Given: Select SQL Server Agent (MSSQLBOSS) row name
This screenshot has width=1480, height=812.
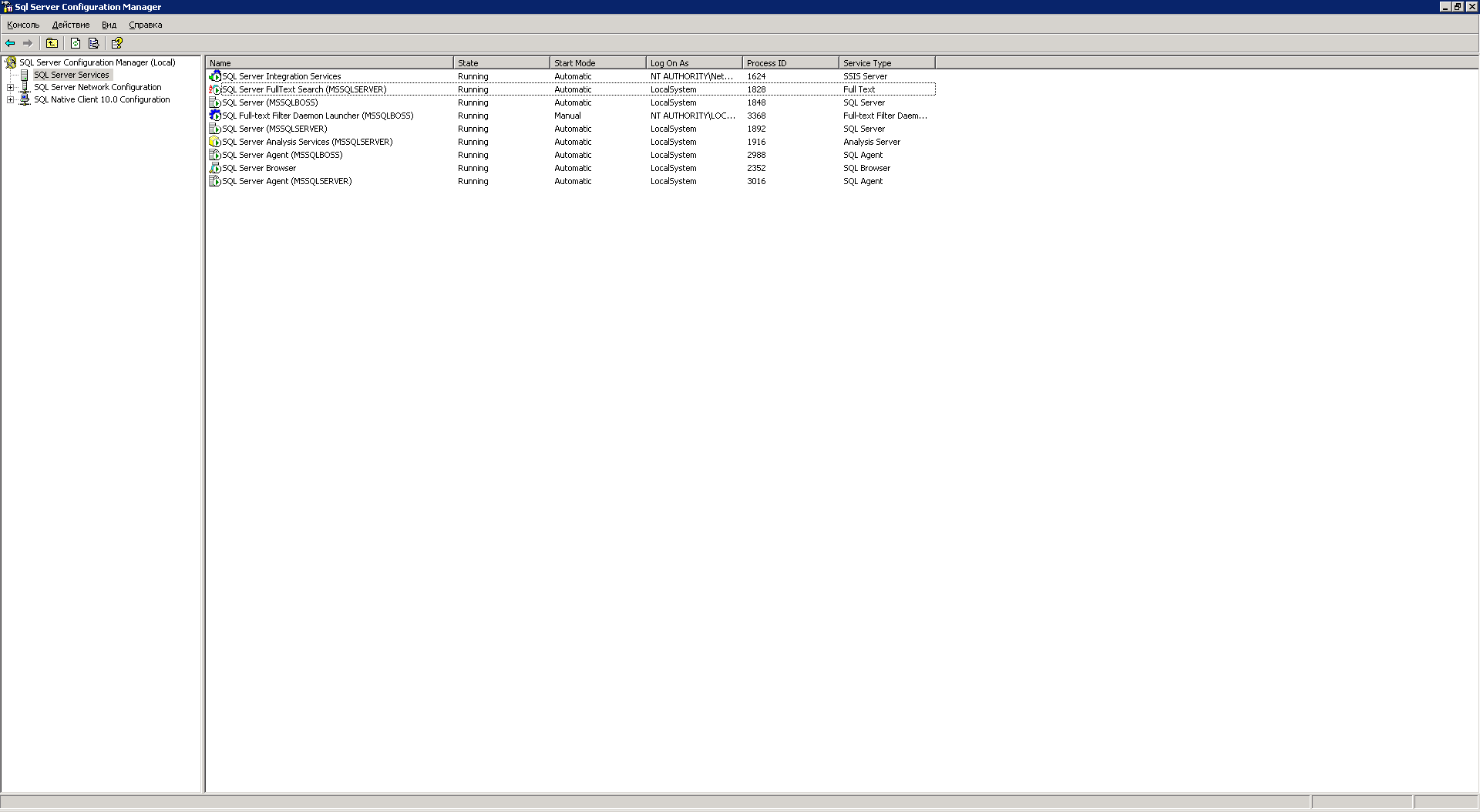Looking at the screenshot, I should tap(282, 155).
